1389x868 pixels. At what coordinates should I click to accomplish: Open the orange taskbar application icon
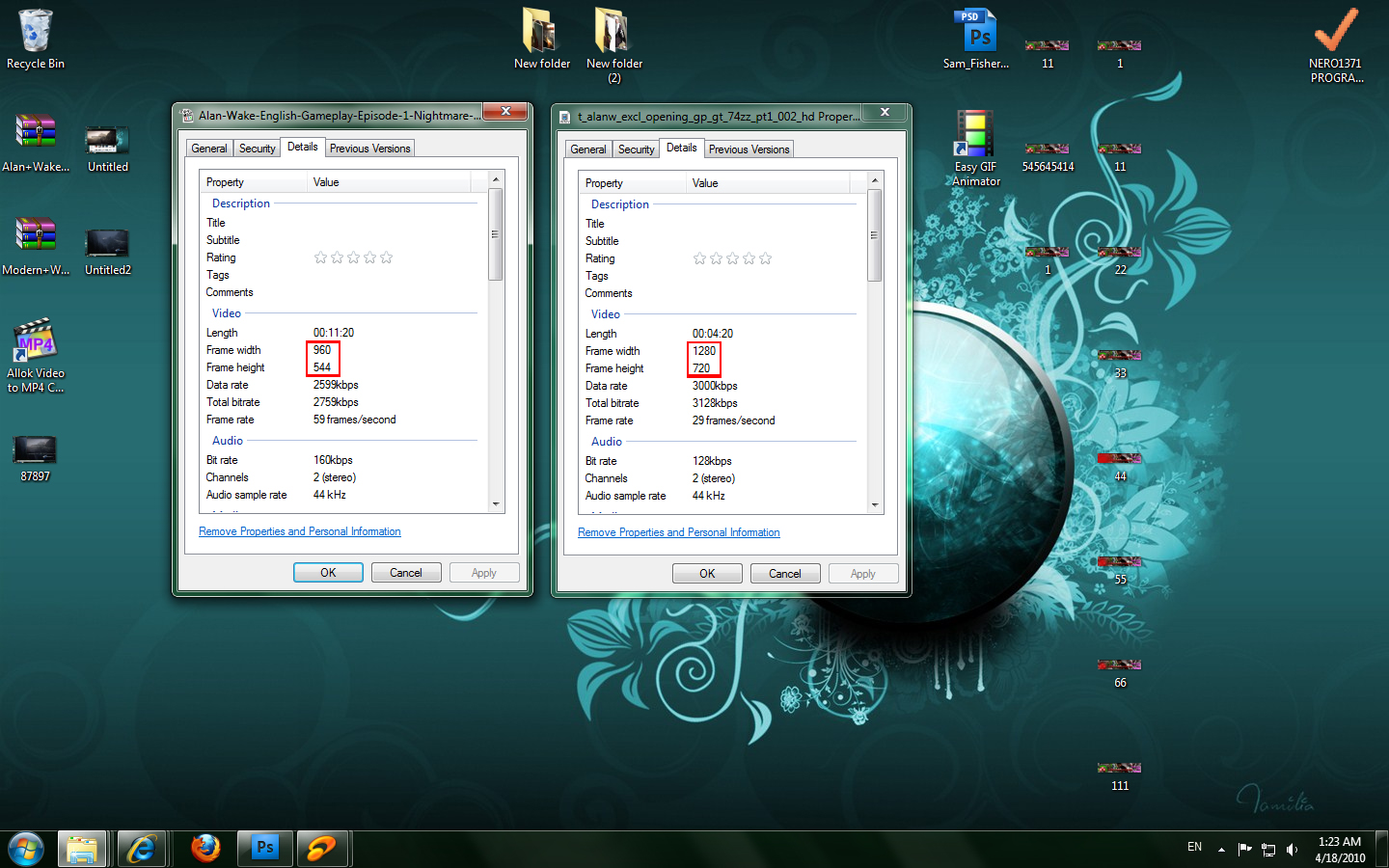coord(321,849)
